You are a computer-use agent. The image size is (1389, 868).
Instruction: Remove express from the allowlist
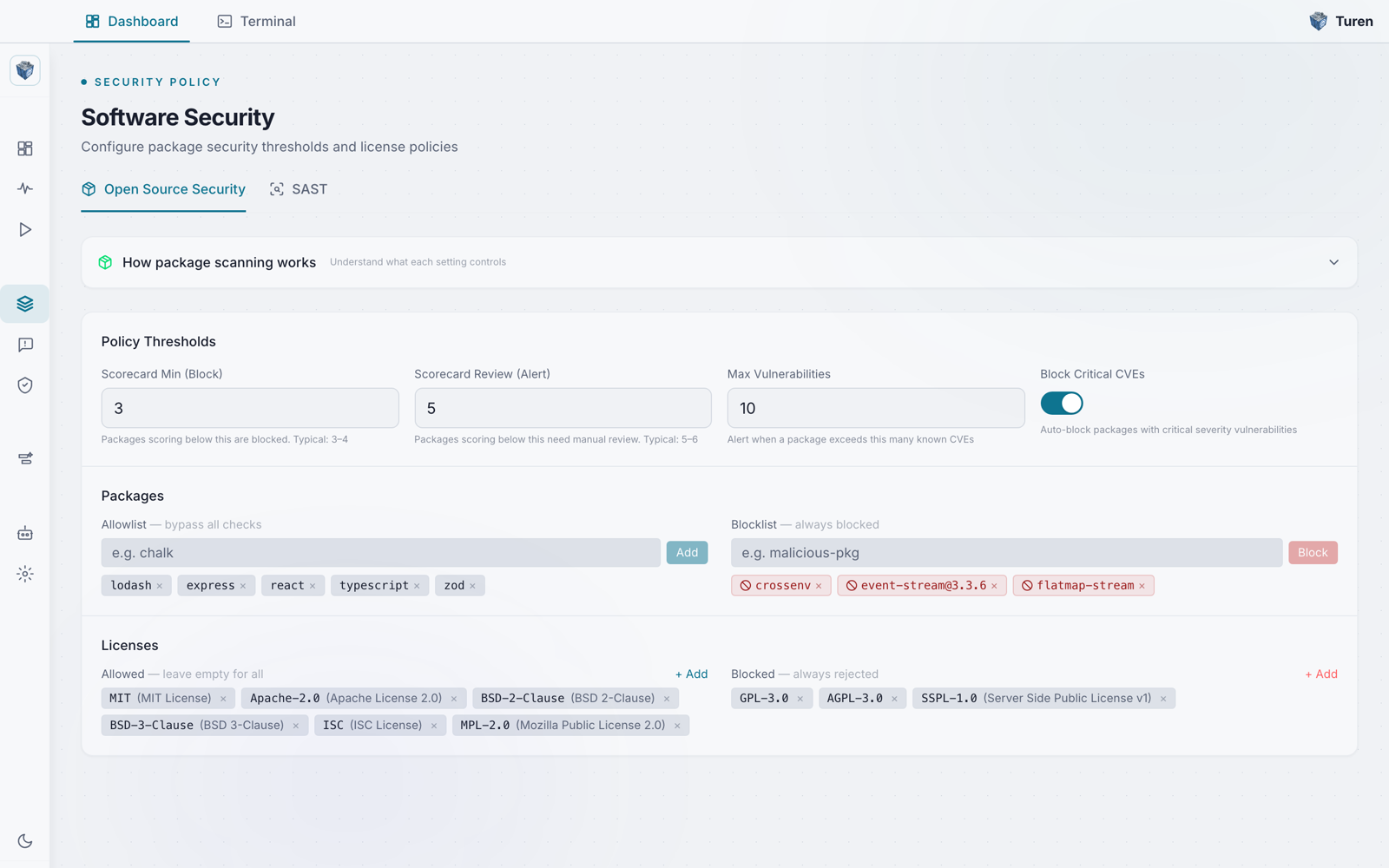[243, 586]
